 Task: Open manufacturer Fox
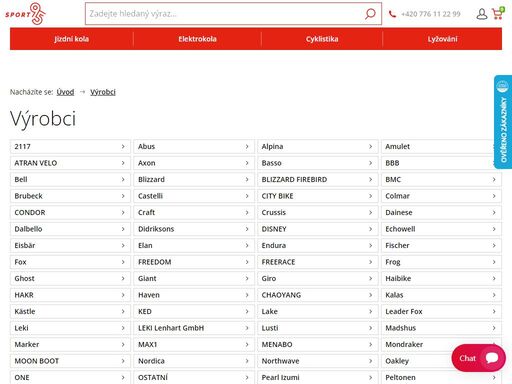click(70, 262)
